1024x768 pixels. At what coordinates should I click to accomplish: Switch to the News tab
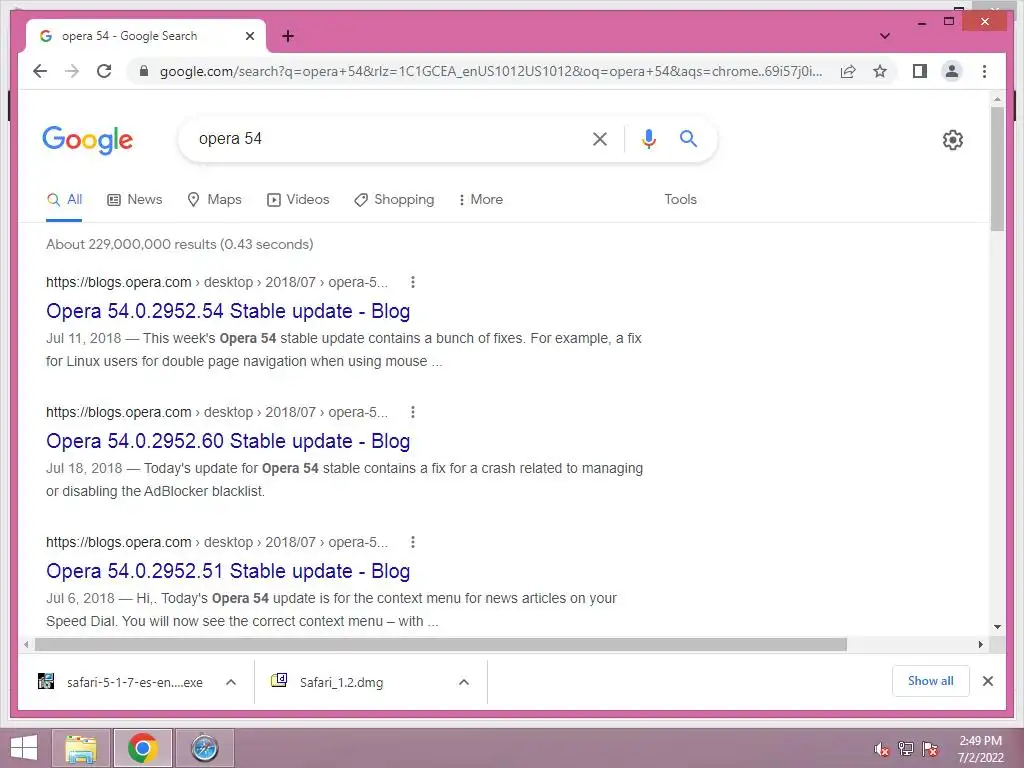135,200
